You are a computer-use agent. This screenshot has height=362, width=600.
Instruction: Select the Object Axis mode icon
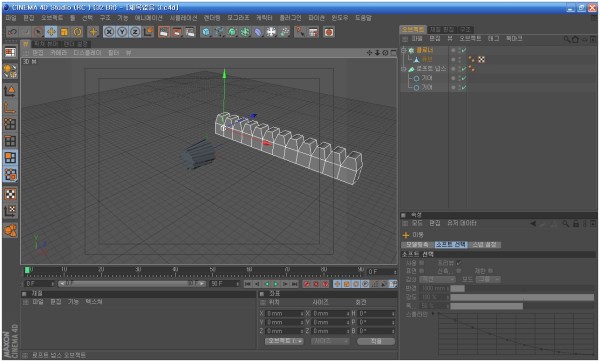click(x=10, y=107)
